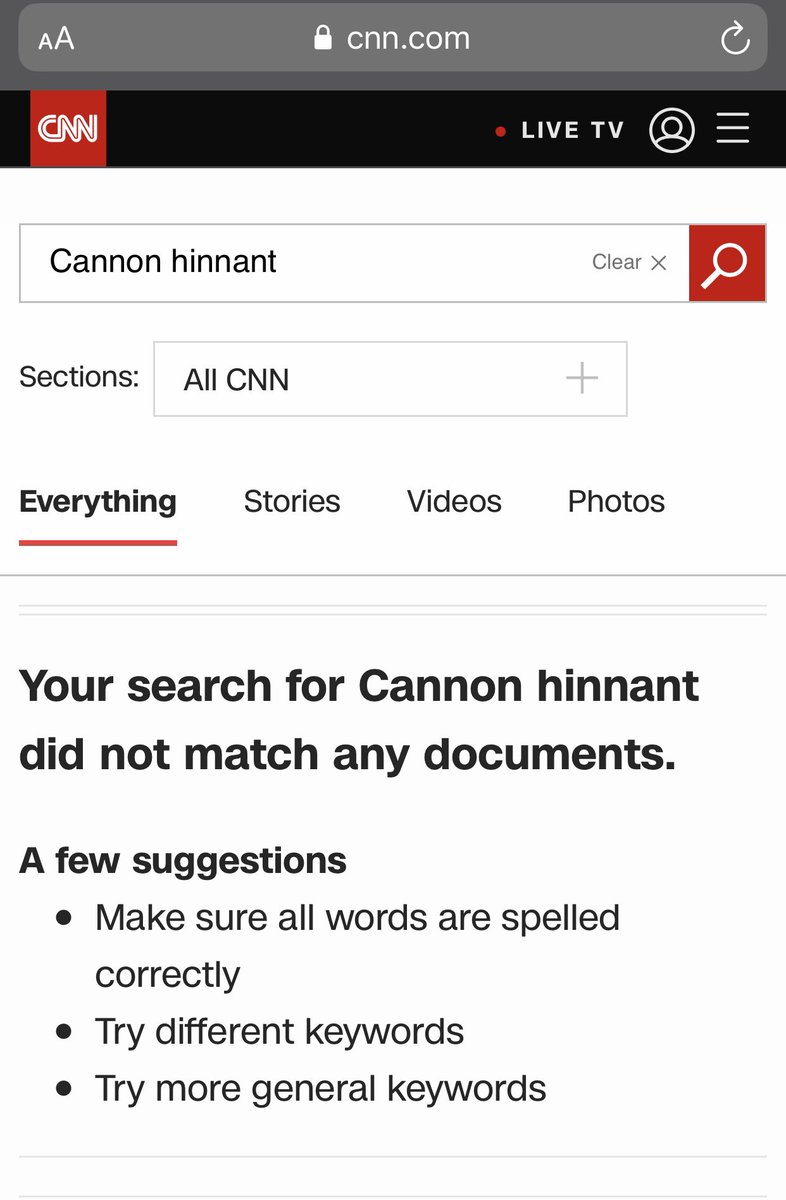Open the hamburger navigation menu
Image resolution: width=786 pixels, height=1200 pixels.
tap(733, 128)
